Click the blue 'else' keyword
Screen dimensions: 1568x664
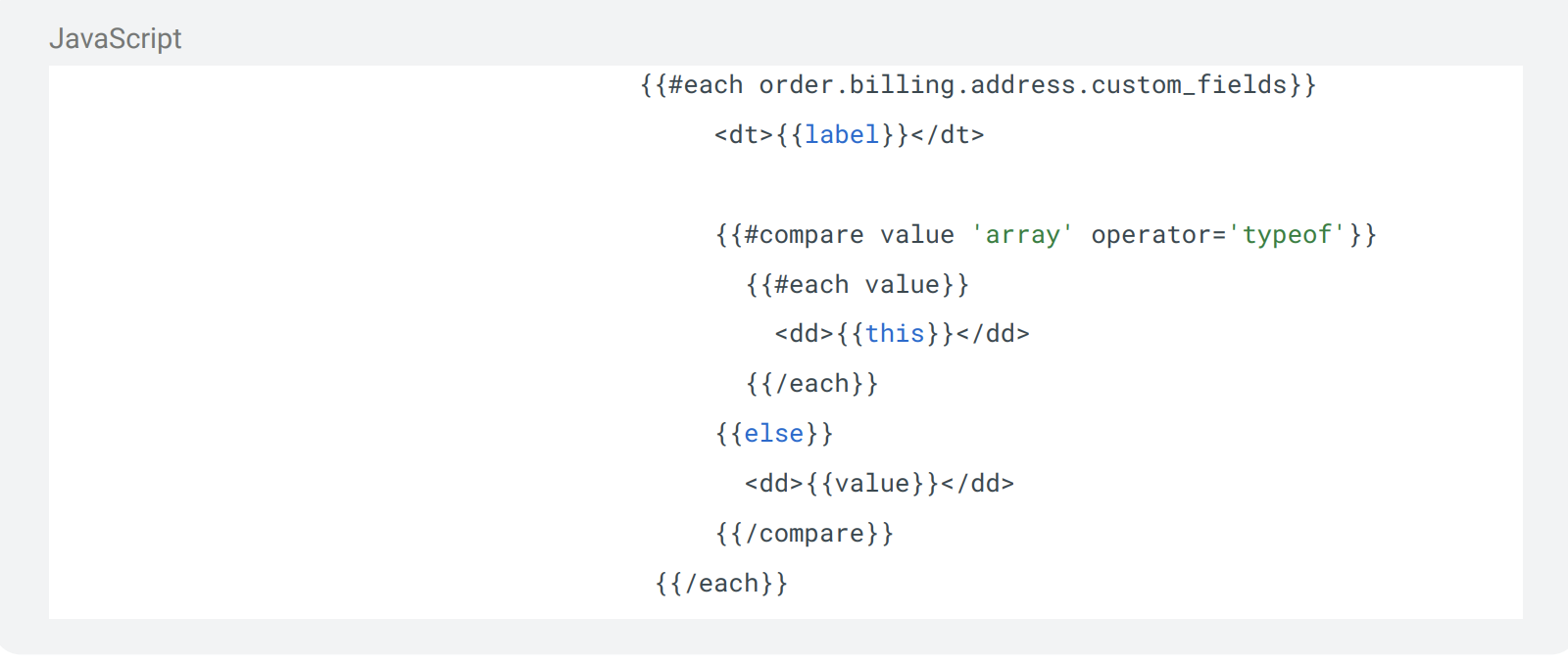point(773,434)
